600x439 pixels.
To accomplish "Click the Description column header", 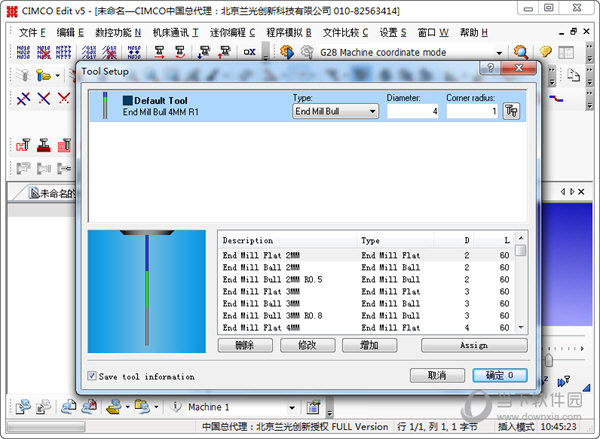I will (288, 240).
